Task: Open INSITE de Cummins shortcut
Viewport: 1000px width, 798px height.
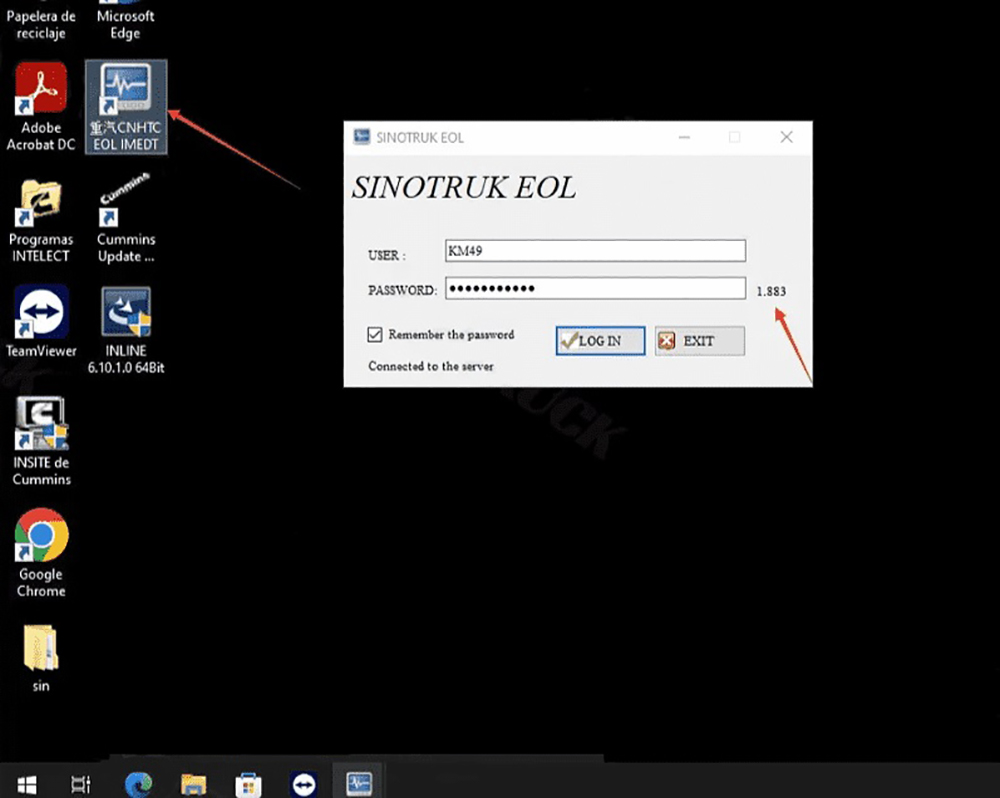Action: point(41,441)
